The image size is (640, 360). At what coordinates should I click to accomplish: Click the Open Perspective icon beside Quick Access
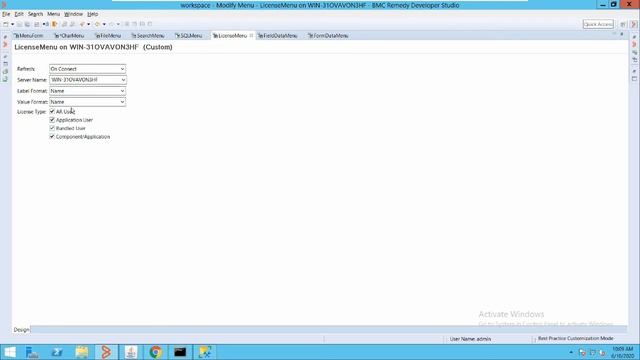point(623,24)
